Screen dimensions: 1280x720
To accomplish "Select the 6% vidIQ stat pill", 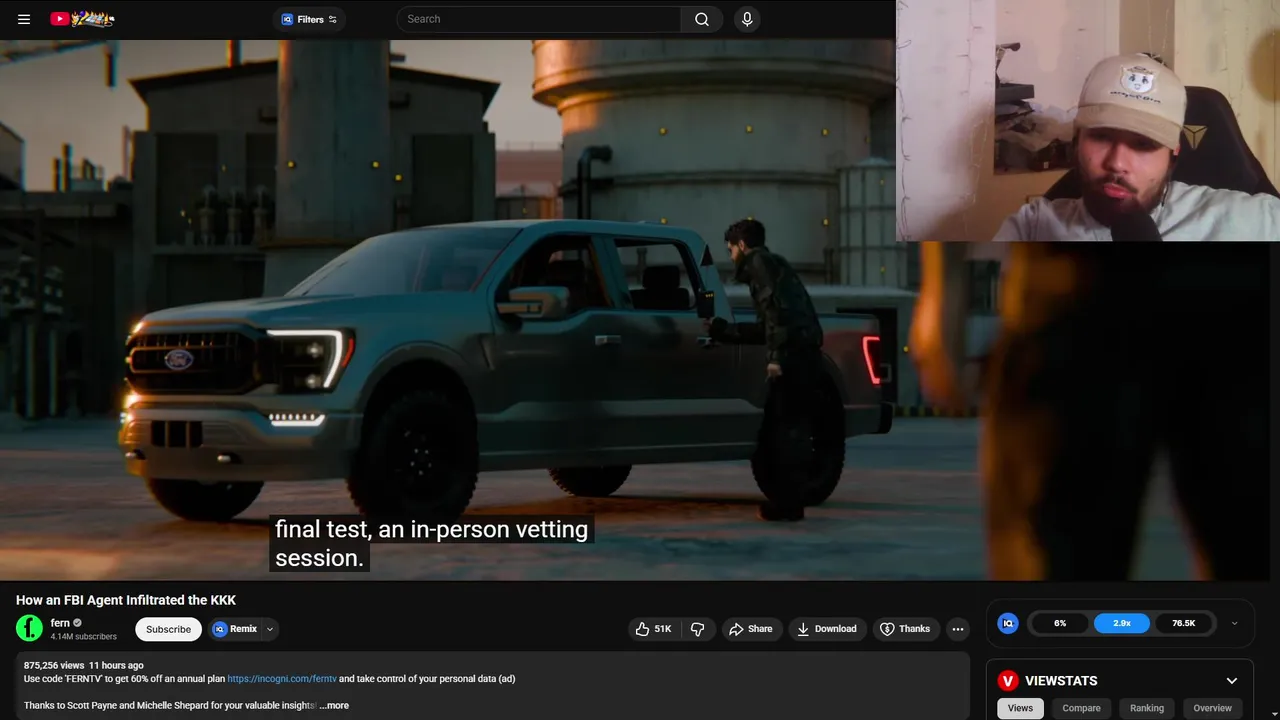I will tap(1060, 623).
